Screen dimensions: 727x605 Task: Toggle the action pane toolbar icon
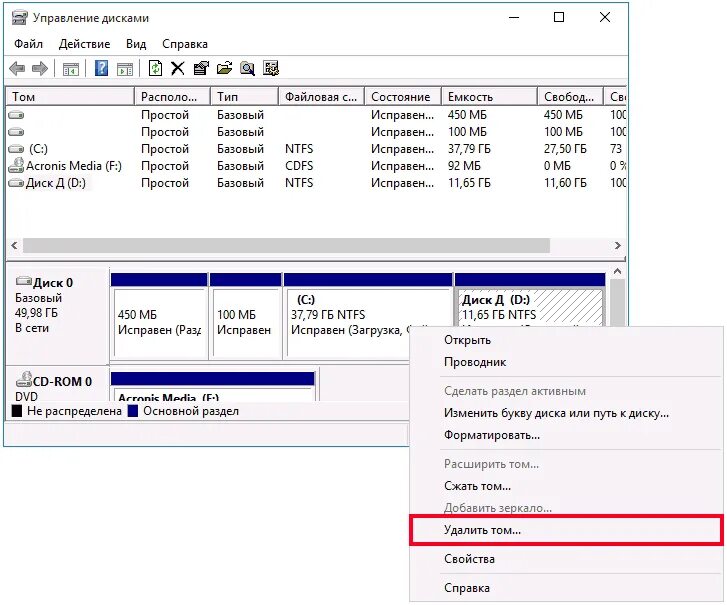pyautogui.click(x=125, y=69)
